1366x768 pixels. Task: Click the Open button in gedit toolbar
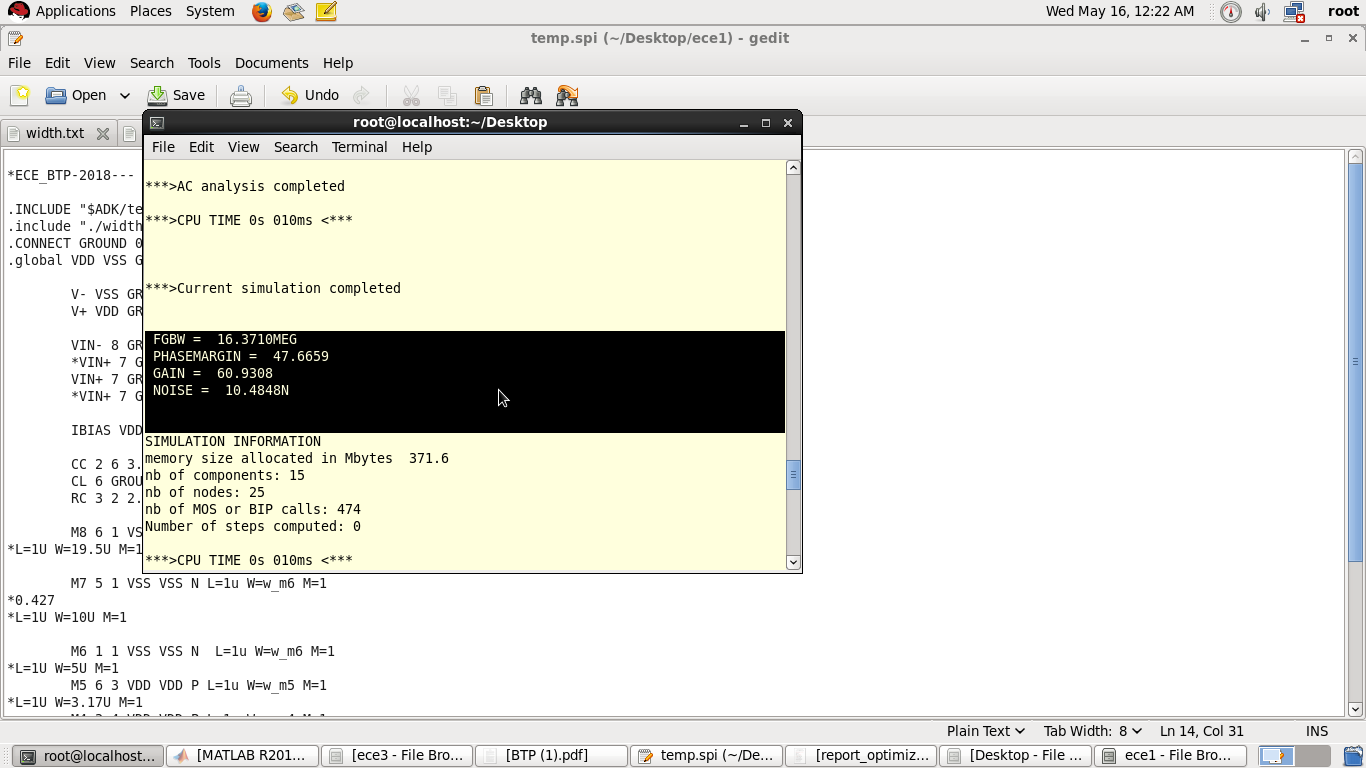76,95
